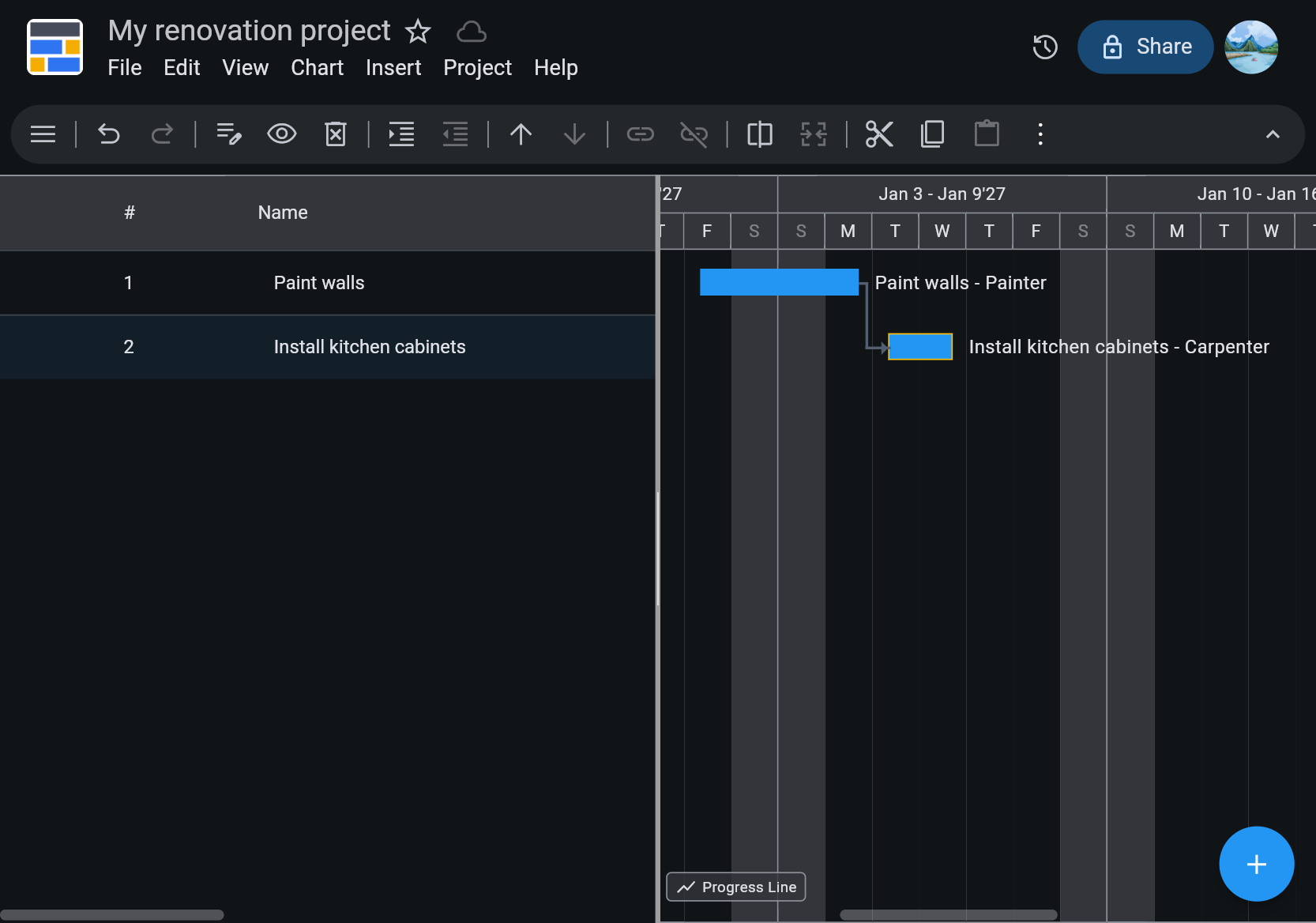Open the Edit menu
This screenshot has width=1316, height=923.
(x=182, y=68)
